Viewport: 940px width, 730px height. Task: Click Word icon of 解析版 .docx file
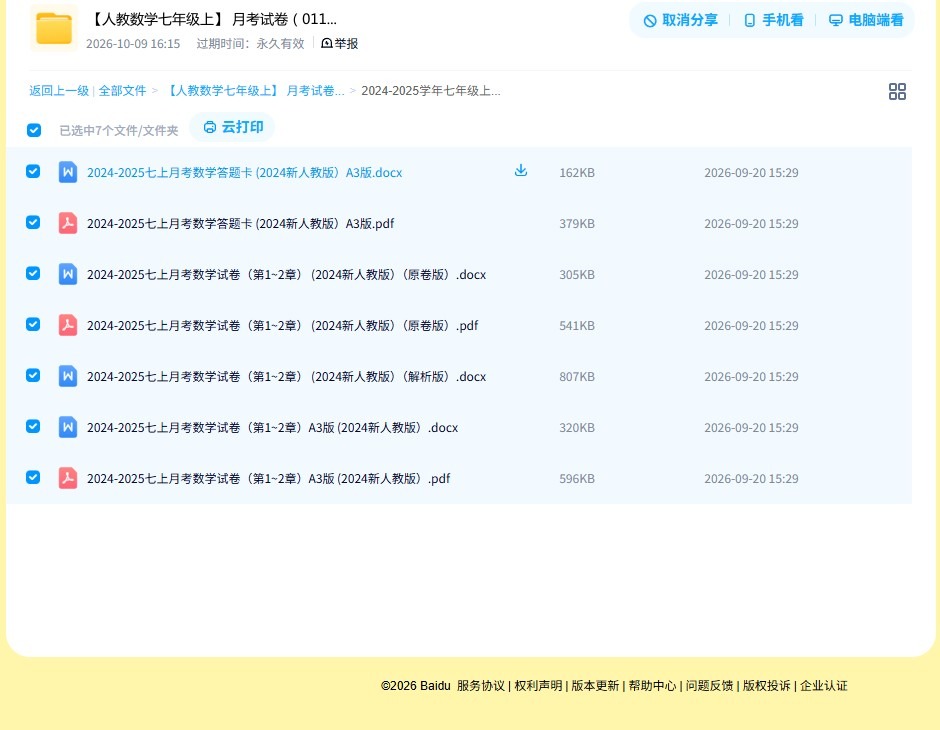pos(68,376)
